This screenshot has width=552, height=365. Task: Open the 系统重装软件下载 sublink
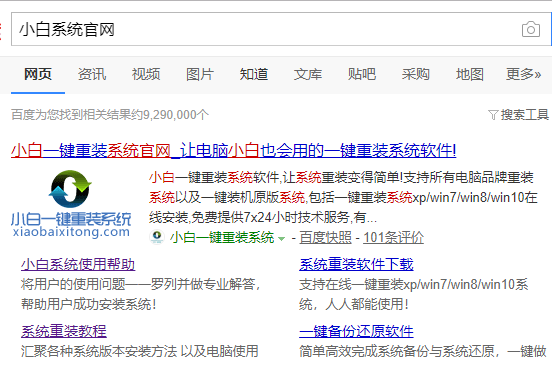(x=356, y=264)
